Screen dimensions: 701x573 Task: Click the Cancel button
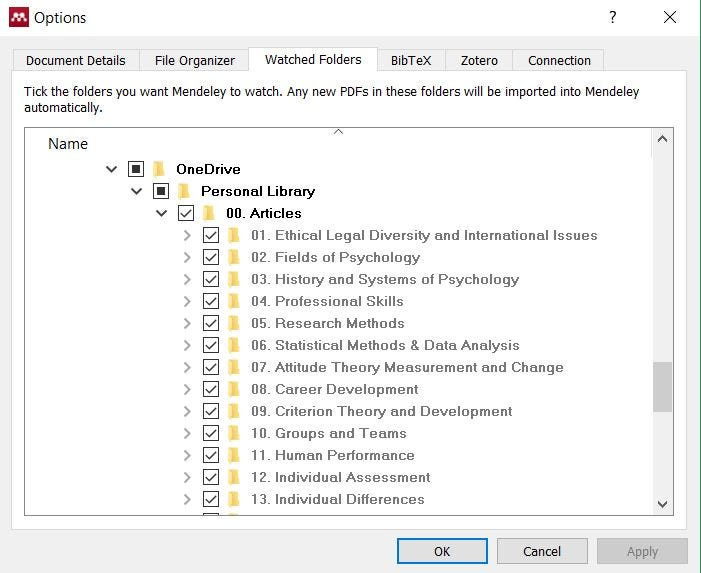click(x=542, y=552)
